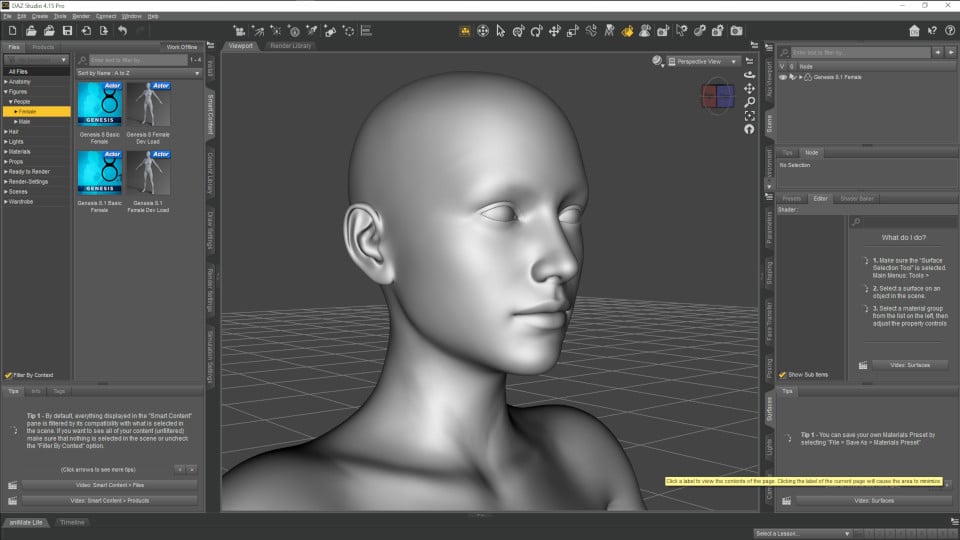The width and height of the screenshot is (960, 540).
Task: Click the Reset camera icon beside the viewport
Action: 749,129
